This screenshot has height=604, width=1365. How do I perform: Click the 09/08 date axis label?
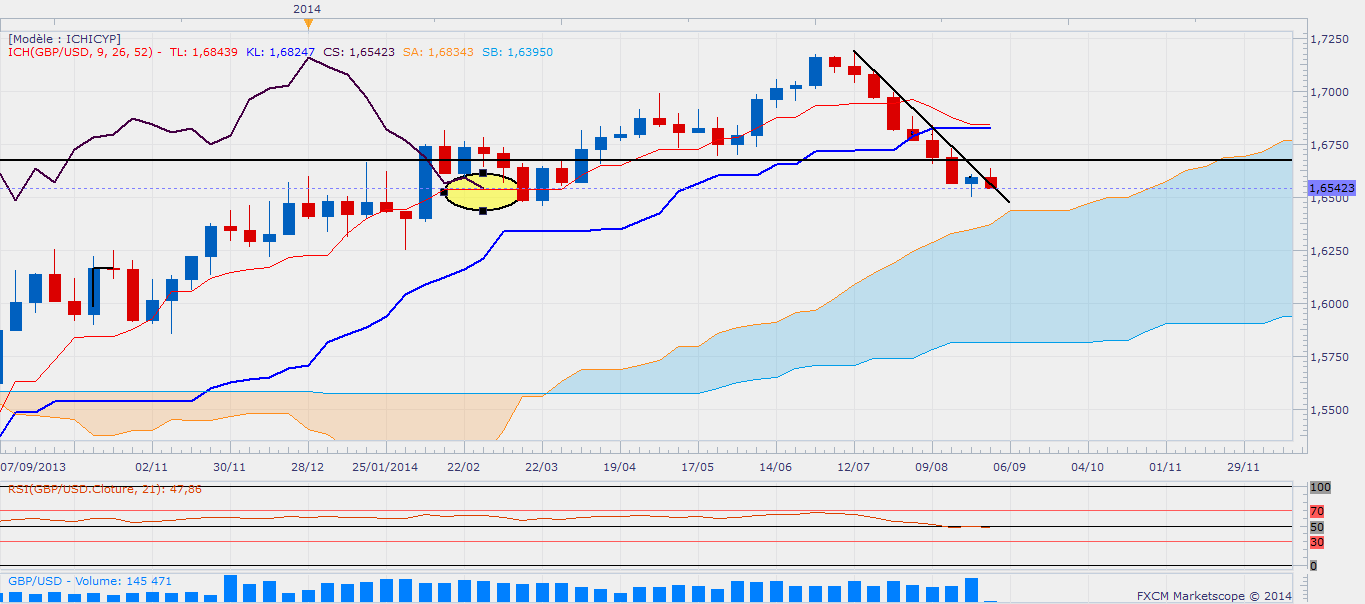pyautogui.click(x=931, y=467)
